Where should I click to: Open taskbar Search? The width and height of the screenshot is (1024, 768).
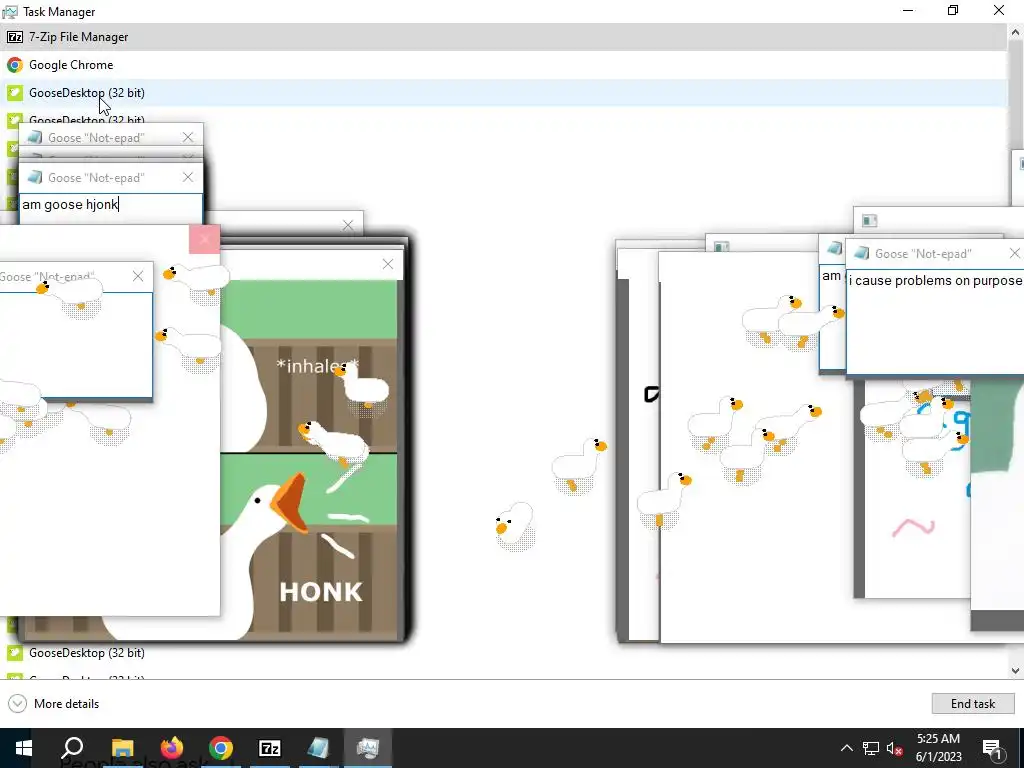(72, 748)
